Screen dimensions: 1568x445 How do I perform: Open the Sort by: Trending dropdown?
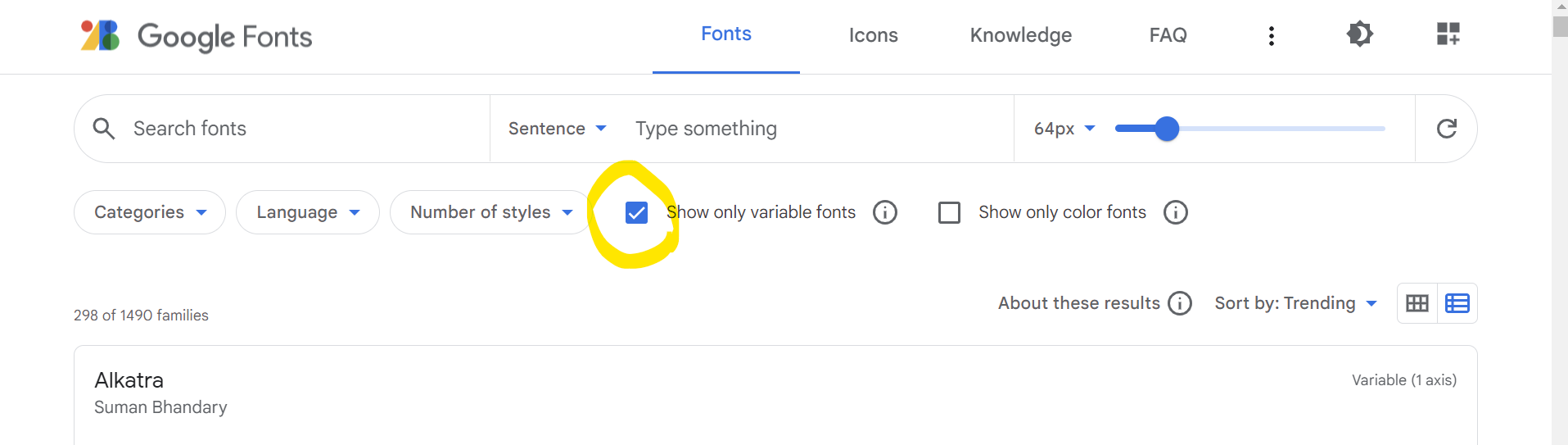1295,303
